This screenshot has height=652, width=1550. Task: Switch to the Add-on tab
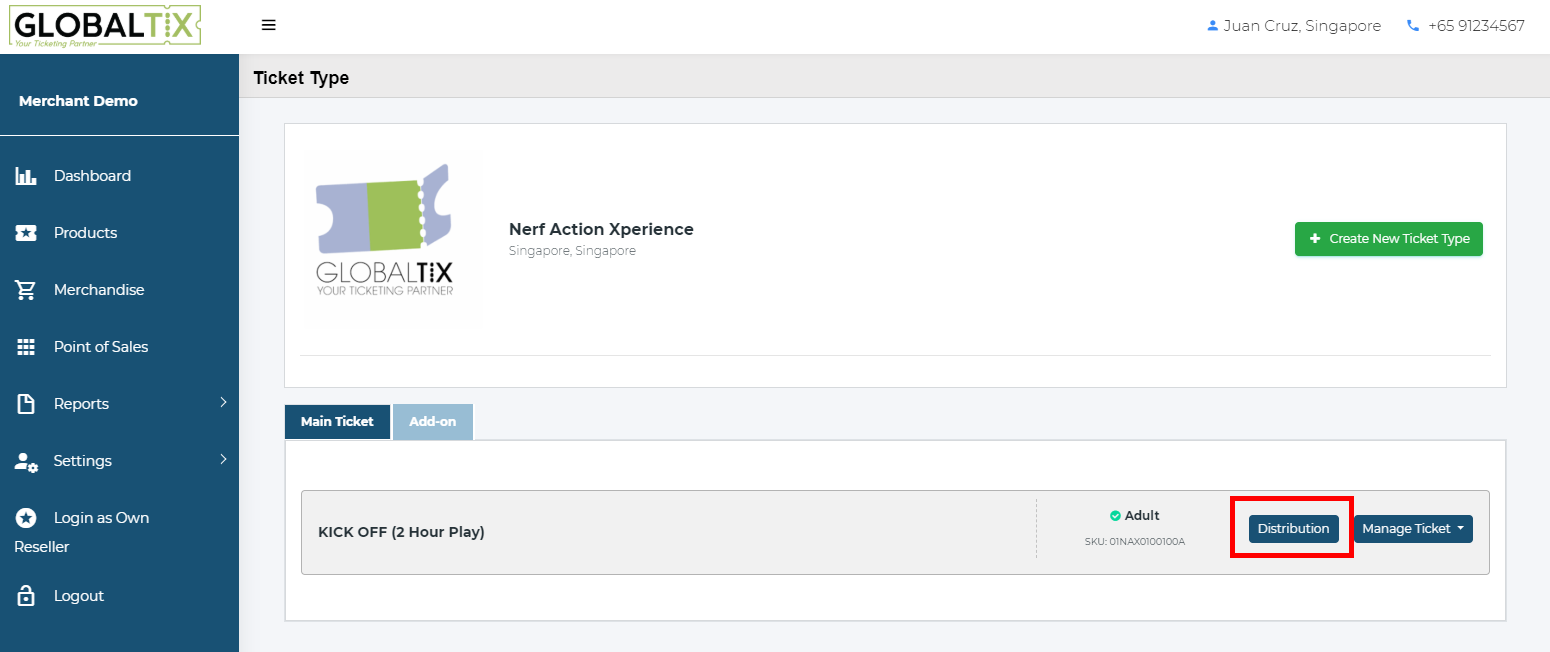coord(432,422)
